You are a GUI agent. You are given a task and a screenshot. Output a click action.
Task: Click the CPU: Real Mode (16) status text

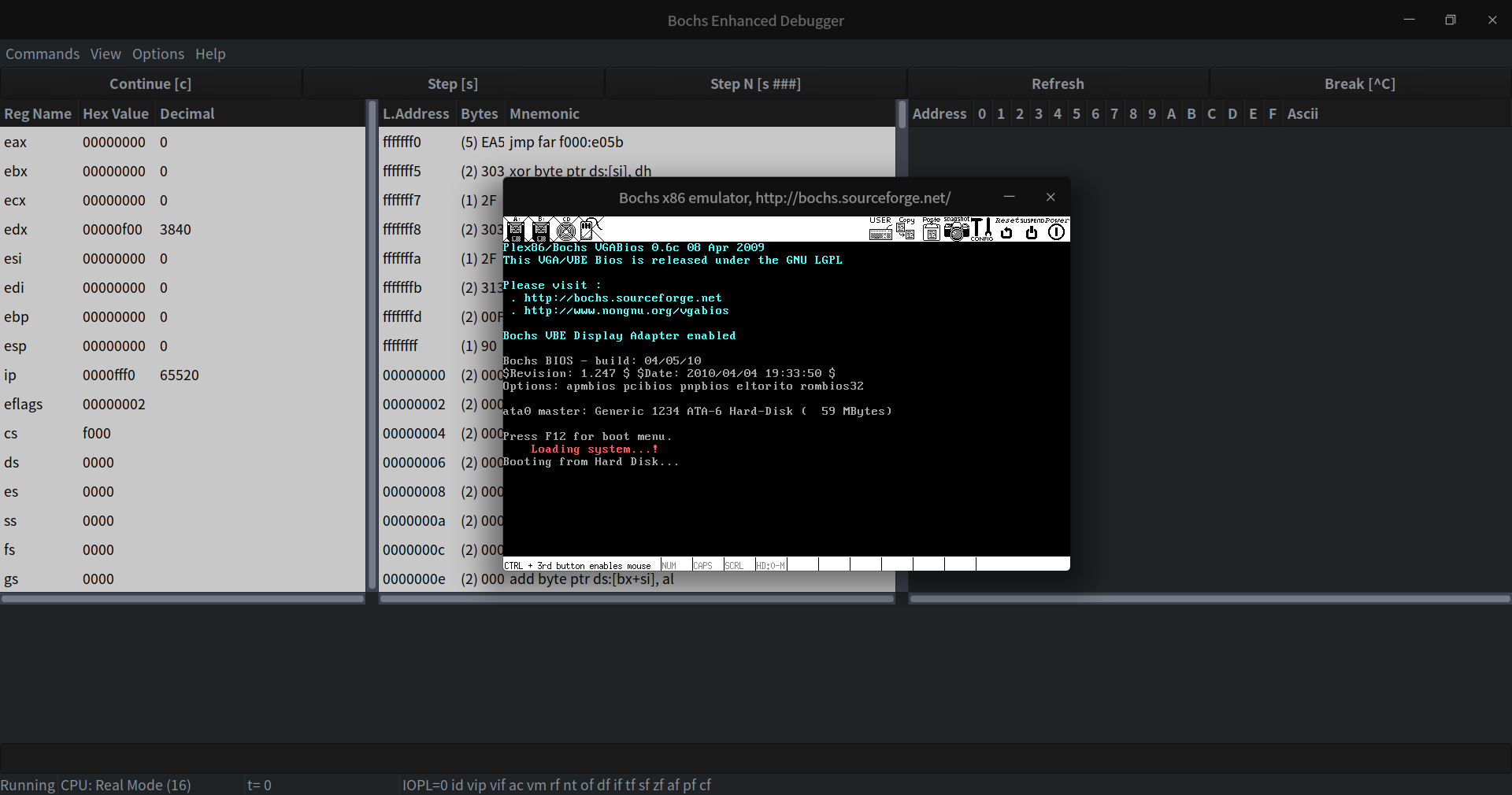[x=125, y=785]
